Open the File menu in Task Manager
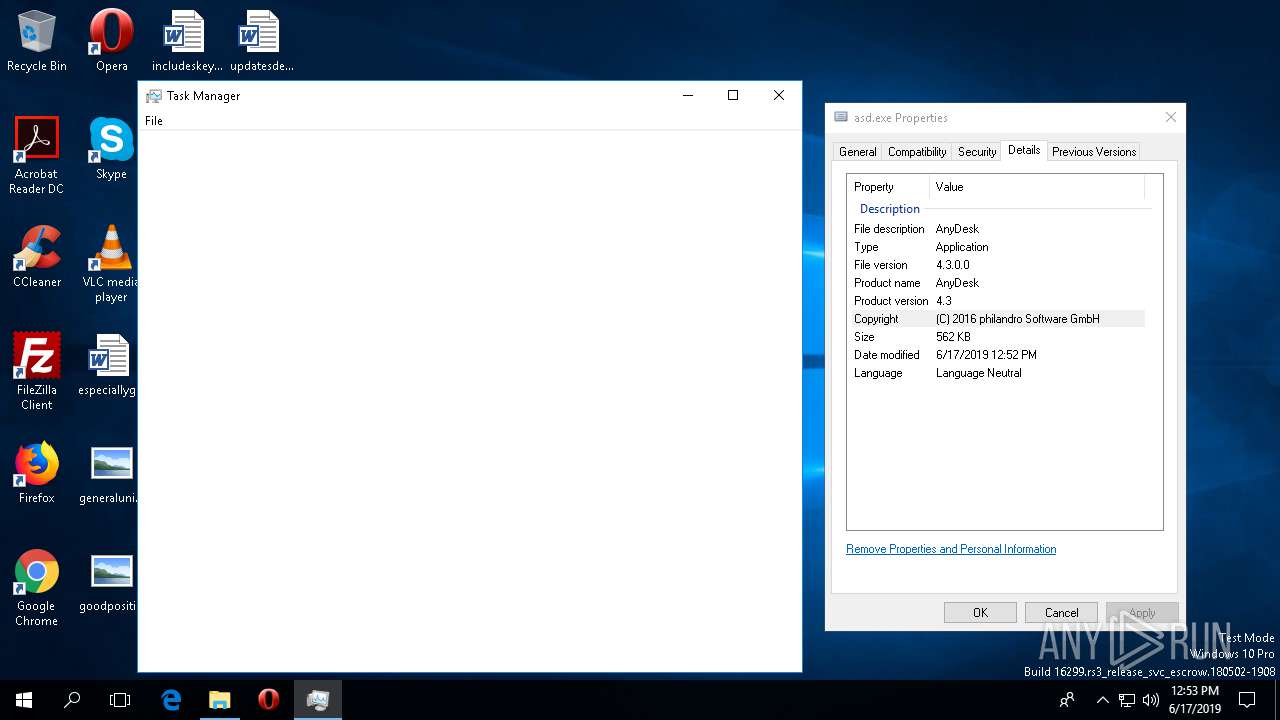This screenshot has width=1280, height=720. 154,121
